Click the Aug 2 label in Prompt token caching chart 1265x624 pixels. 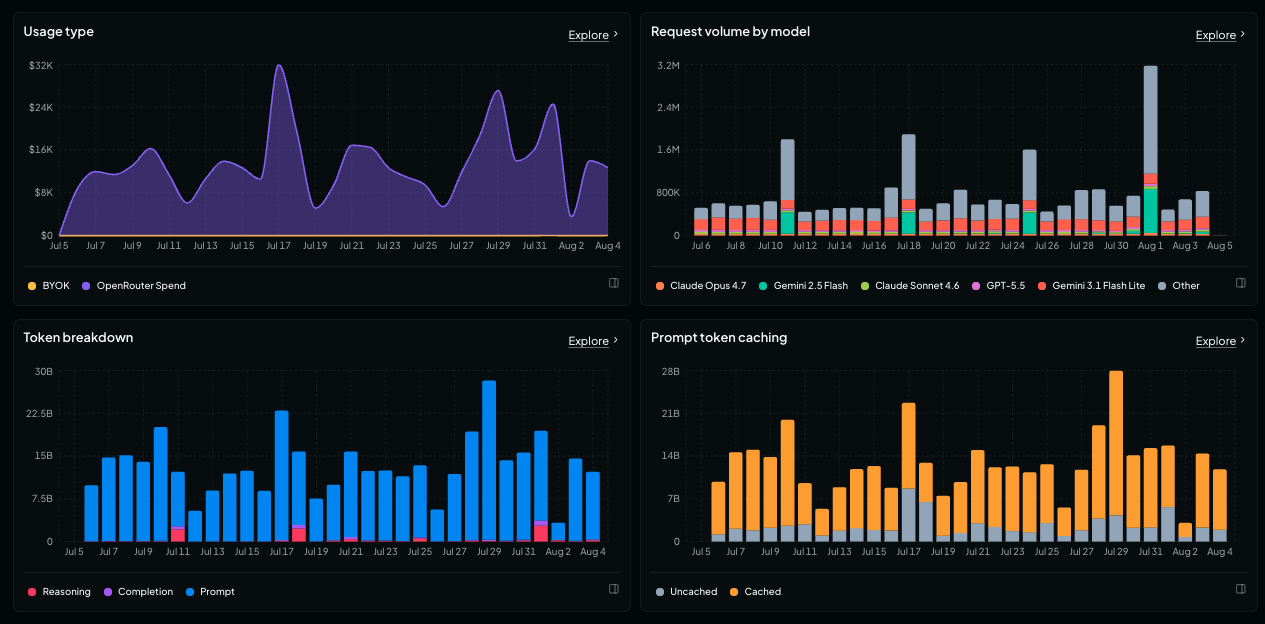pos(1186,551)
